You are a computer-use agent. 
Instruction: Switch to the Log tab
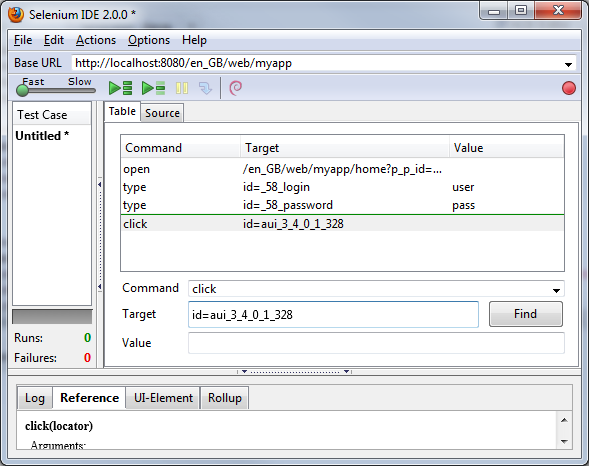click(35, 398)
